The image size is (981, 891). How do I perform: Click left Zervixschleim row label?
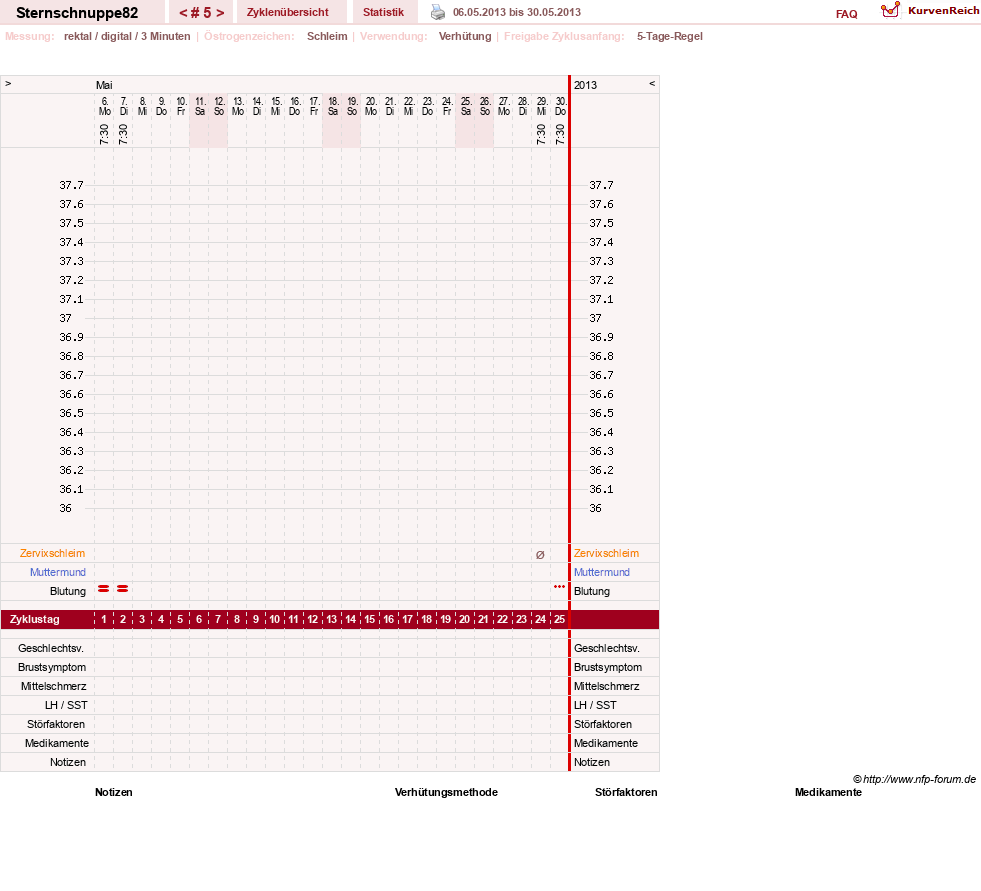point(53,553)
